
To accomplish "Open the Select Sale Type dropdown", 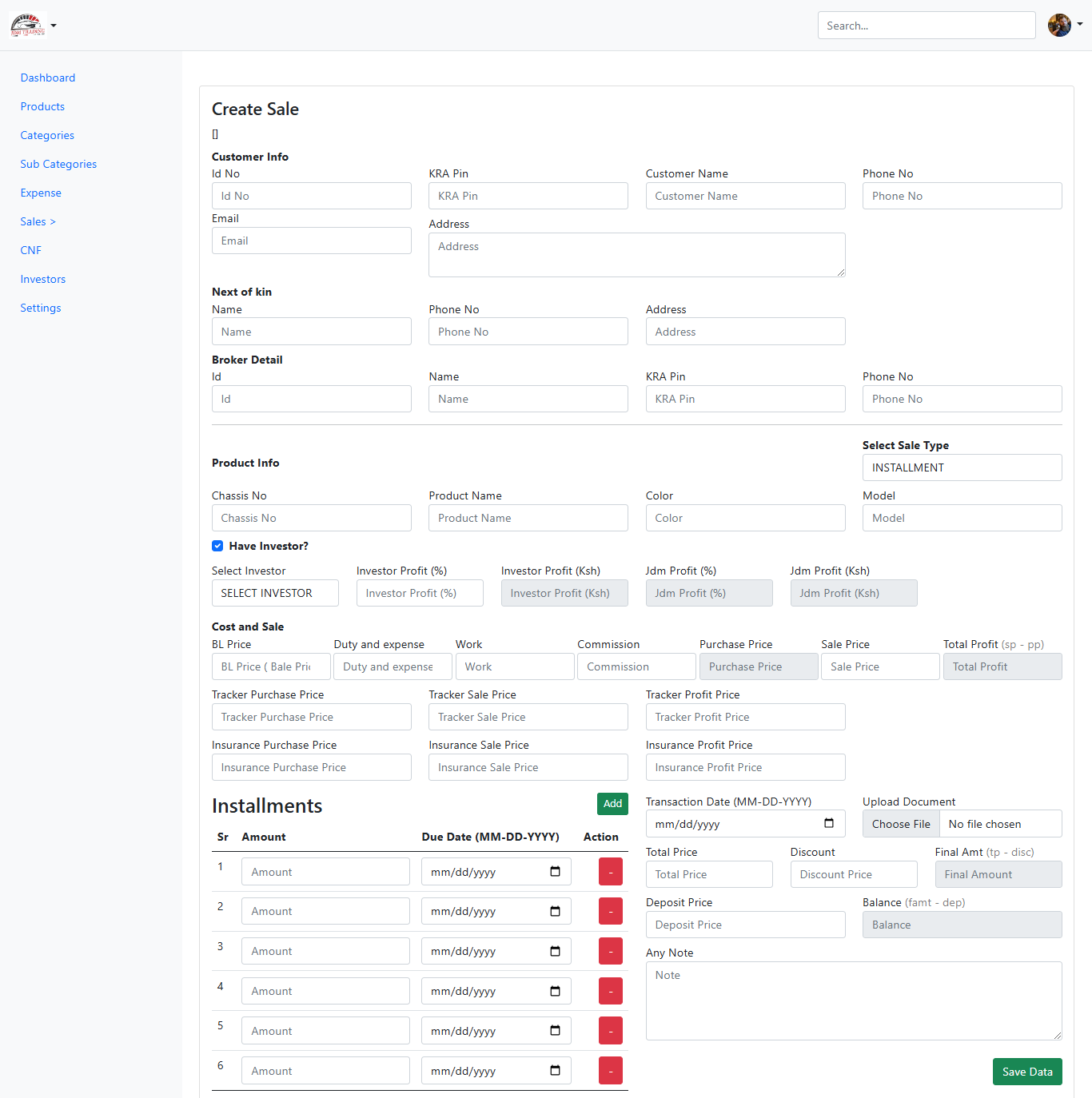I will (962, 467).
